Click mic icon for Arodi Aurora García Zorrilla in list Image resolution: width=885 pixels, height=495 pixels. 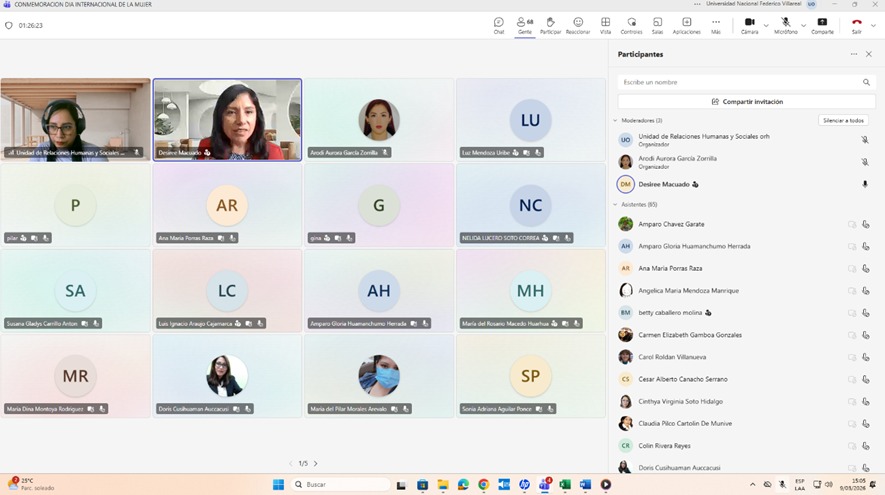tap(865, 162)
